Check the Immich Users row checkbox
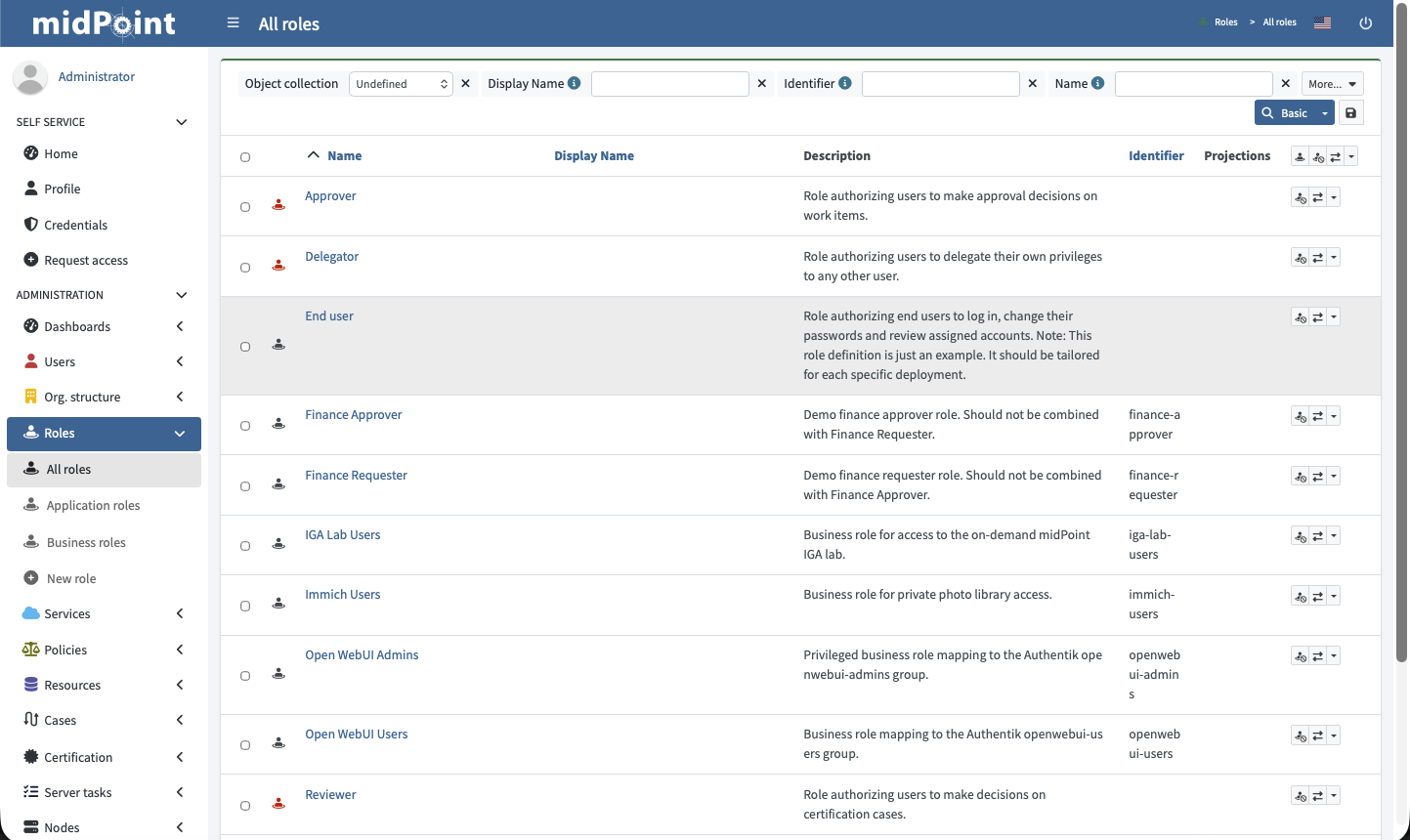The image size is (1410, 840). tap(245, 607)
